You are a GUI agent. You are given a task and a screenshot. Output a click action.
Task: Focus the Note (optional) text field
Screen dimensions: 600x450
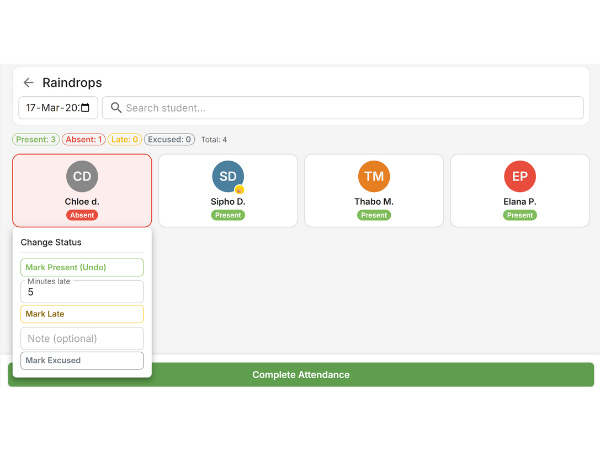coord(82,339)
